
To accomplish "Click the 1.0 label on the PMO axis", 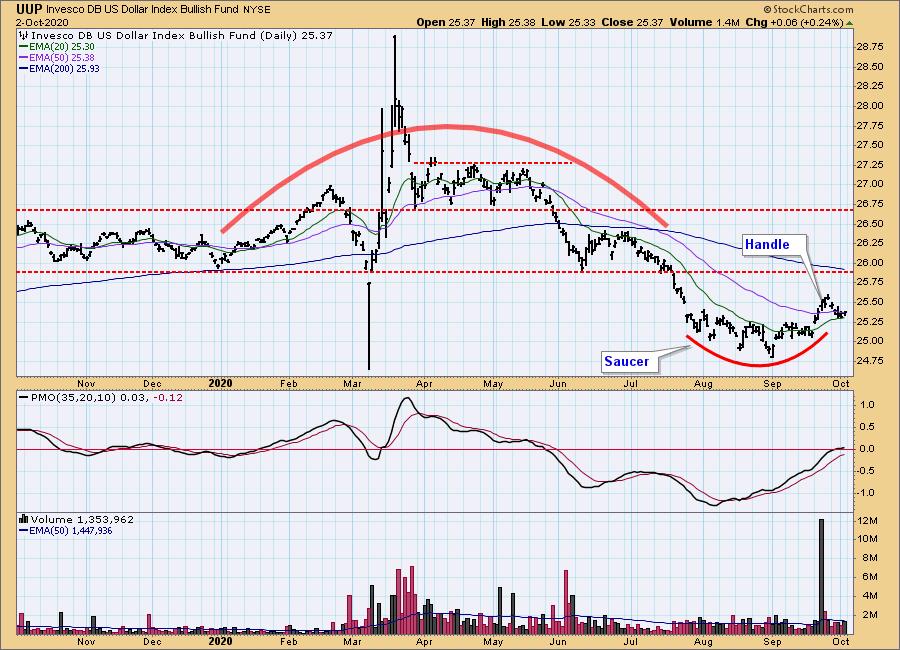I will (868, 405).
